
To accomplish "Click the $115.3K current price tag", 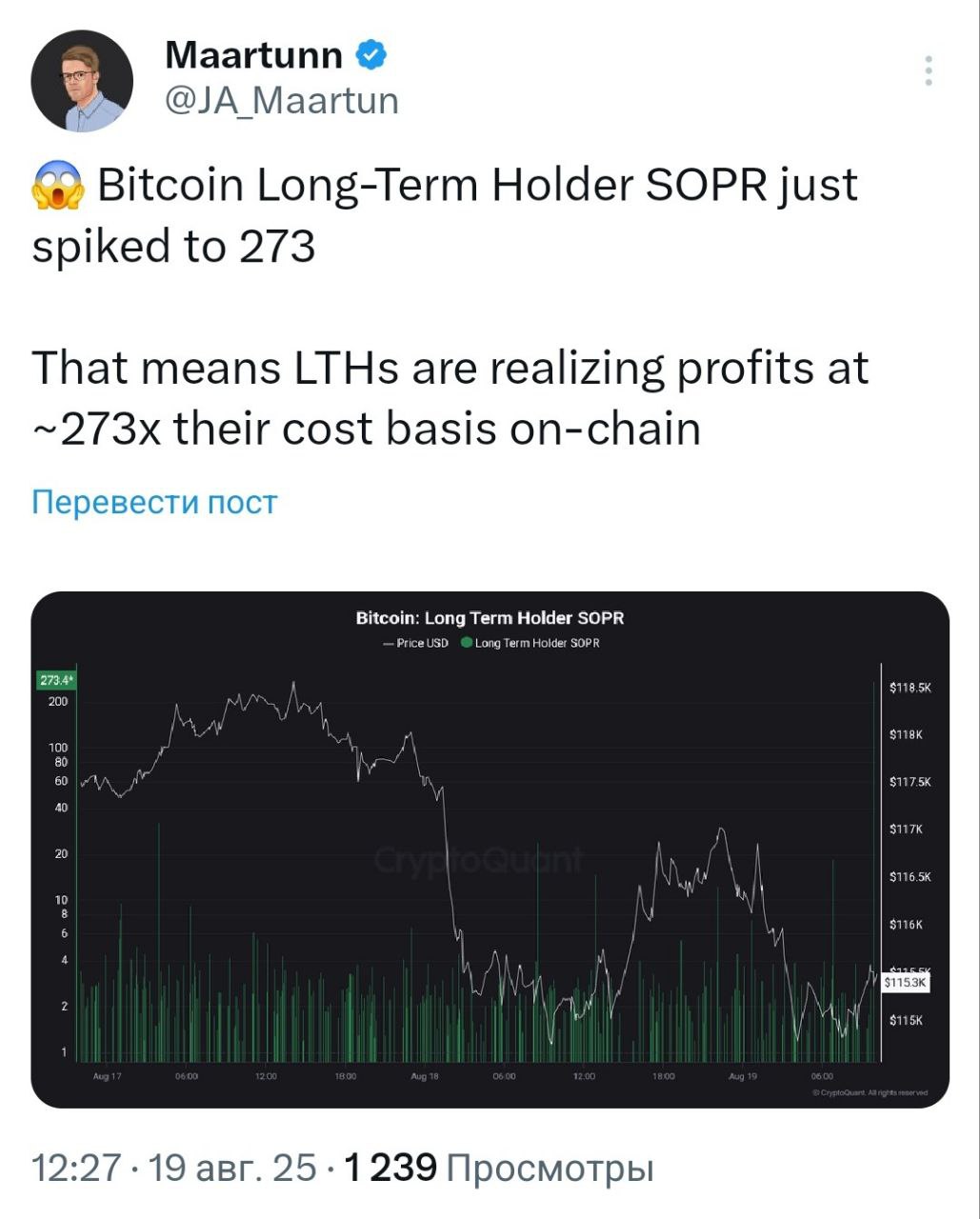I will [x=906, y=982].
